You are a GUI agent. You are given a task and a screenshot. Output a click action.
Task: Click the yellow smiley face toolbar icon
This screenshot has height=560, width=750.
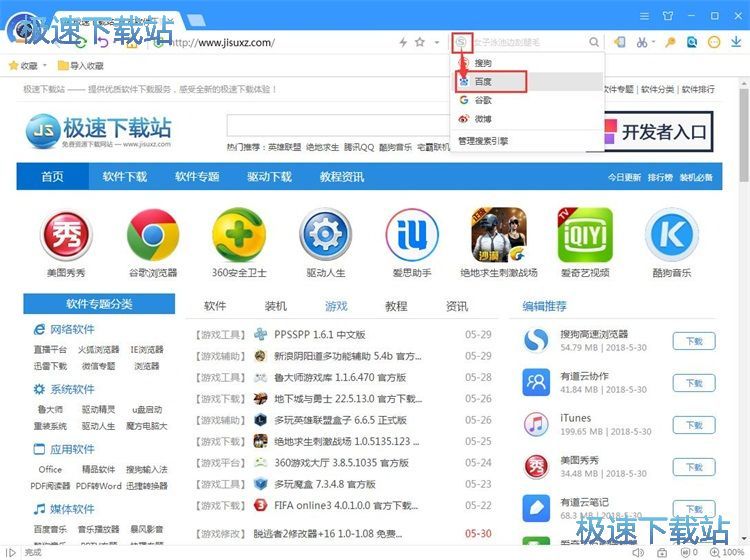pos(714,42)
